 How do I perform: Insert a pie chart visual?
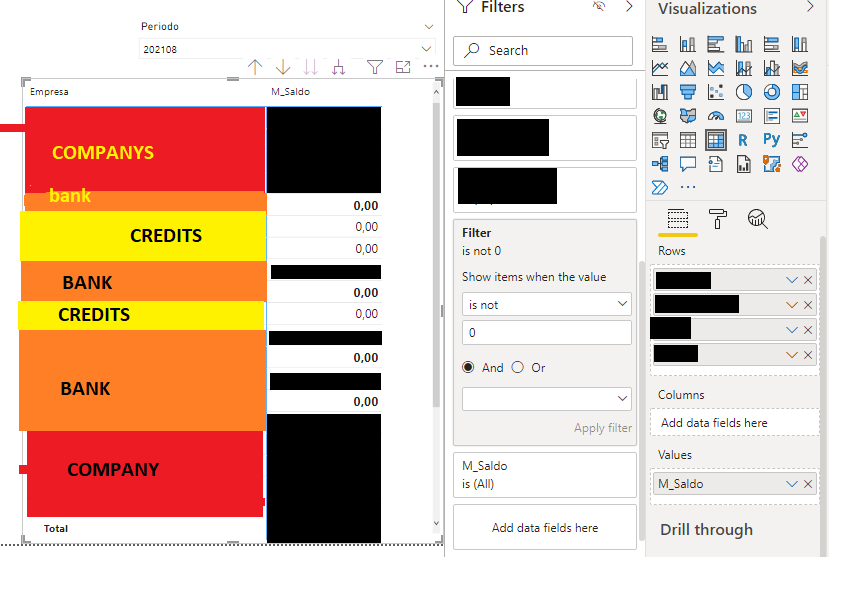744,92
